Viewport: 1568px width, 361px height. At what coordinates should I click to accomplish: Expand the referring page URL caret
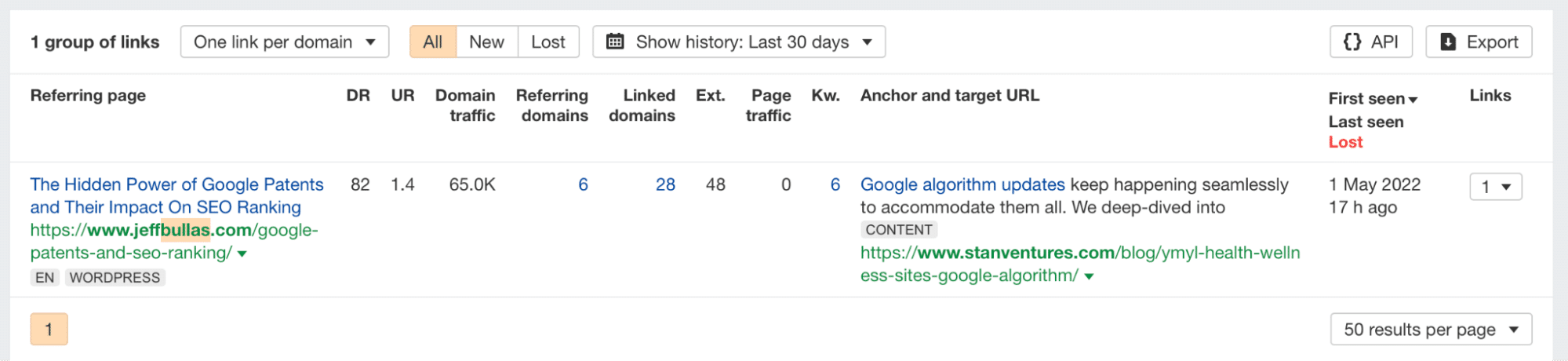pos(242,253)
